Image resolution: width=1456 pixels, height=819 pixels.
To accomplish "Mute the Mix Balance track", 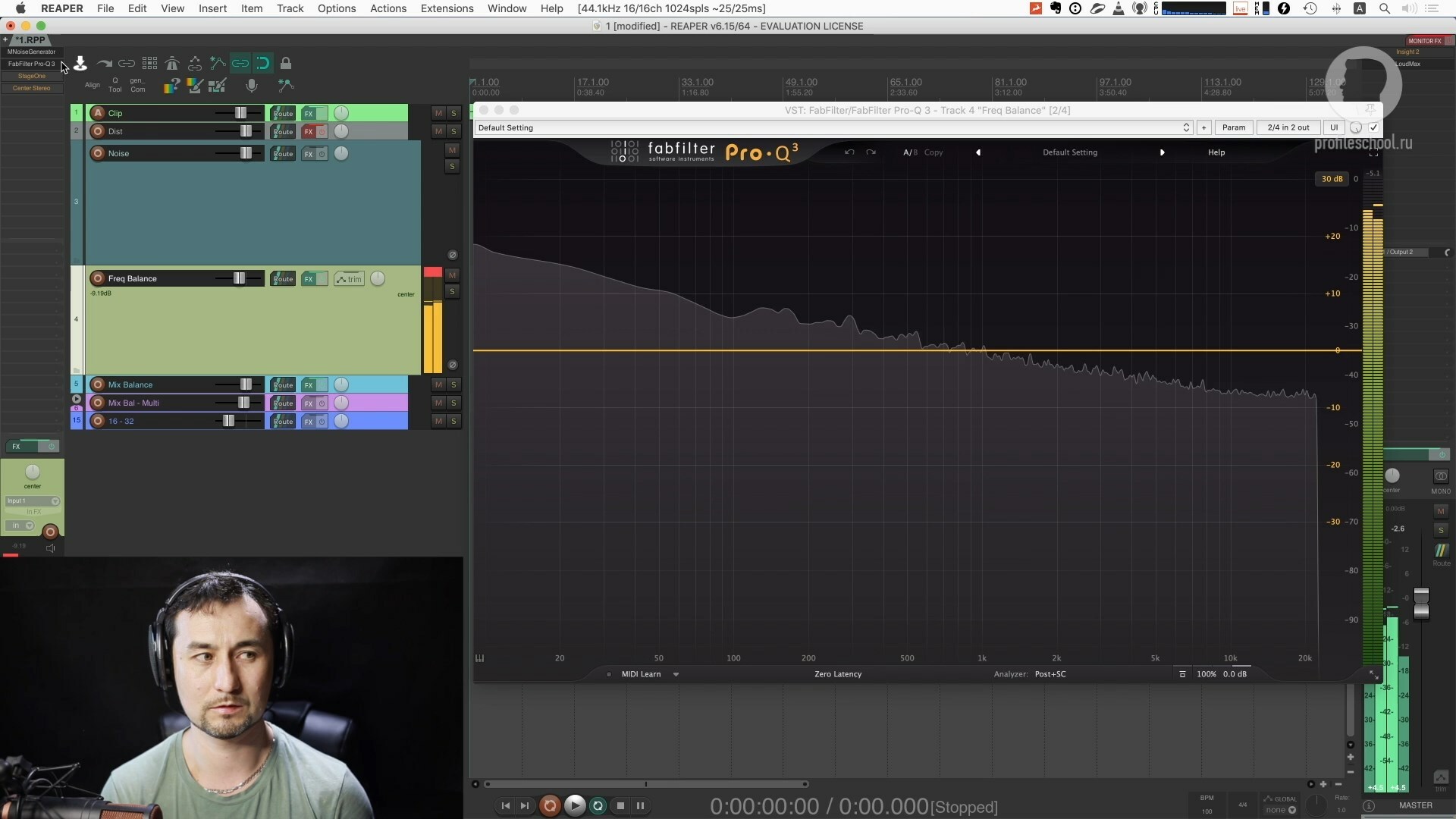I will (x=438, y=384).
